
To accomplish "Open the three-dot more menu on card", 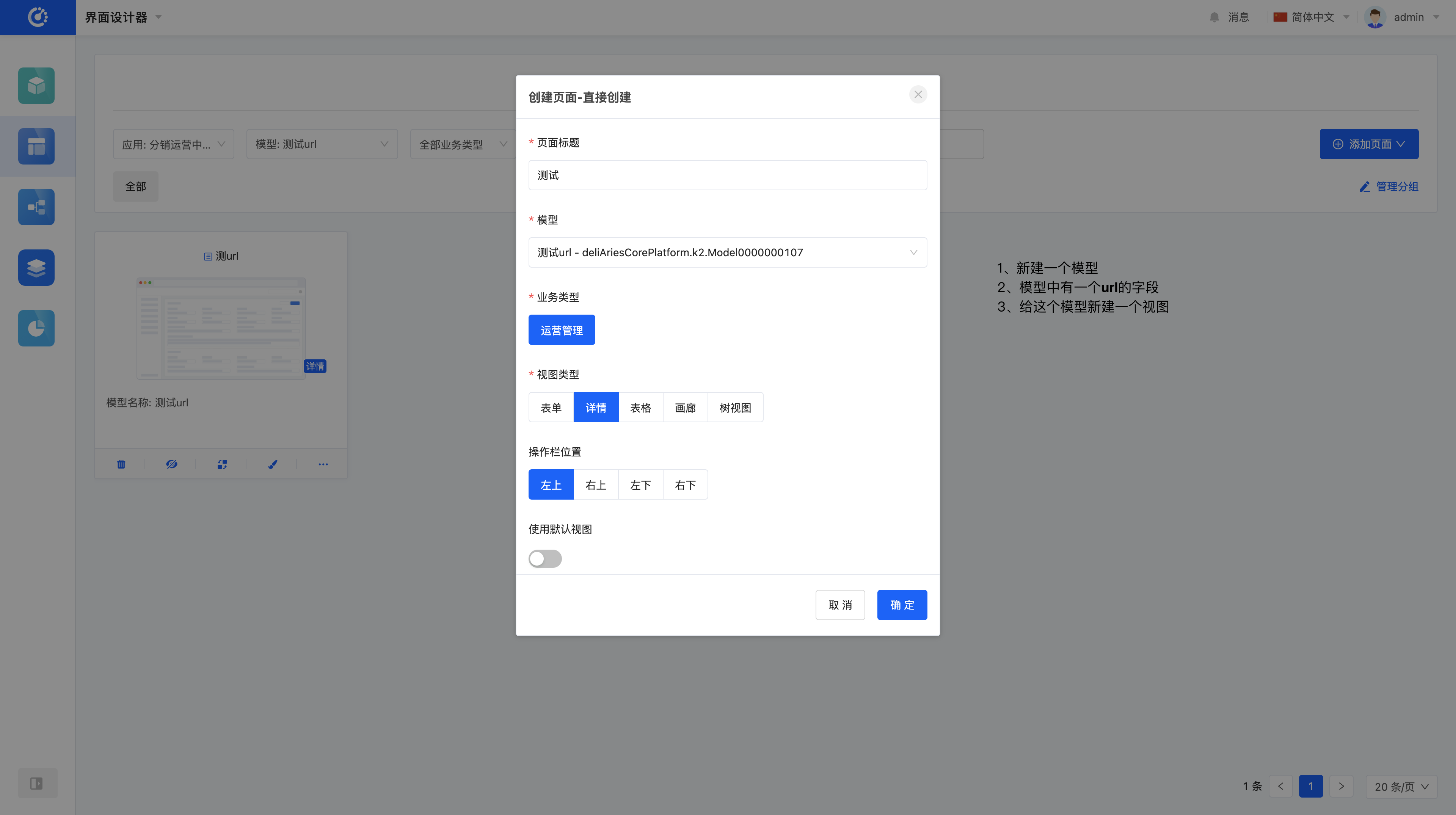I will coord(323,464).
